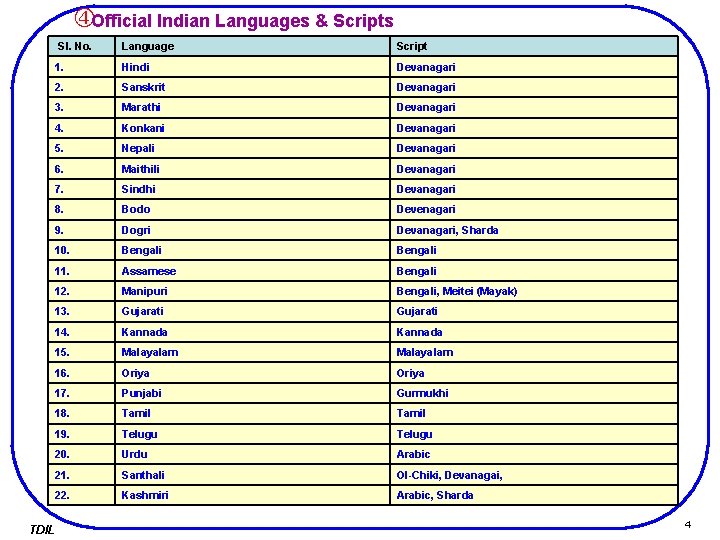The width and height of the screenshot is (720, 540).
Task: Select the "Arabic" script cell for Urdu
Action: tap(534, 454)
